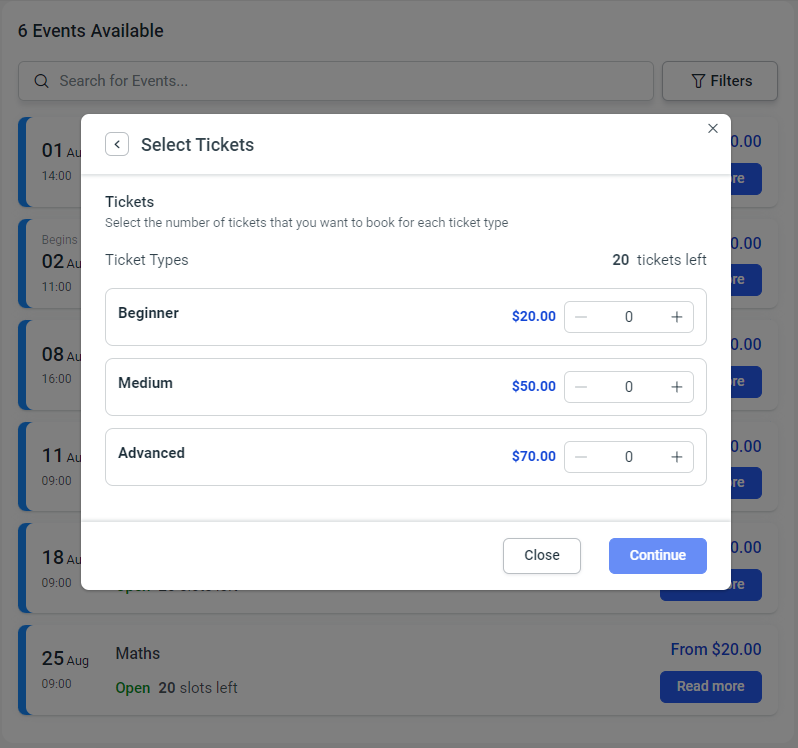Decrease Beginner ticket count with minus
This screenshot has width=798, height=748.
click(581, 317)
